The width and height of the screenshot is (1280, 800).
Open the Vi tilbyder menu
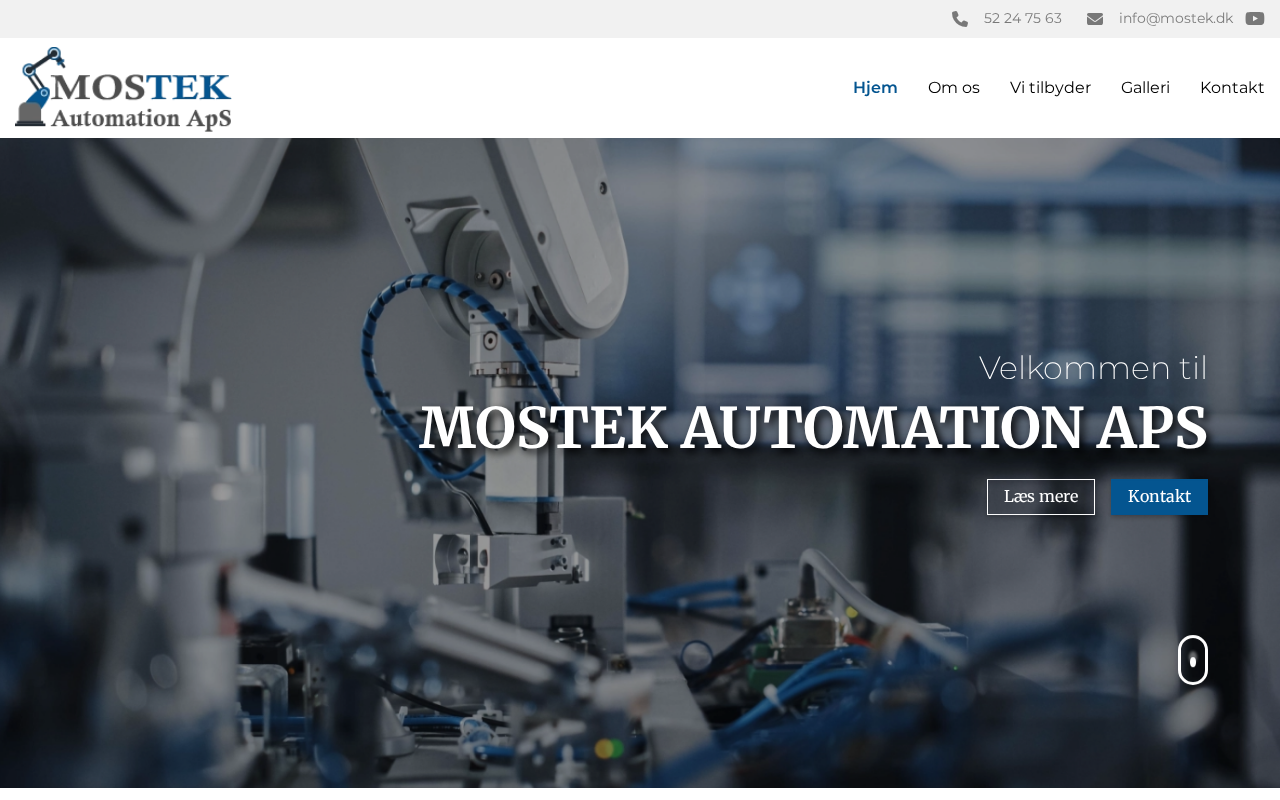1050,88
